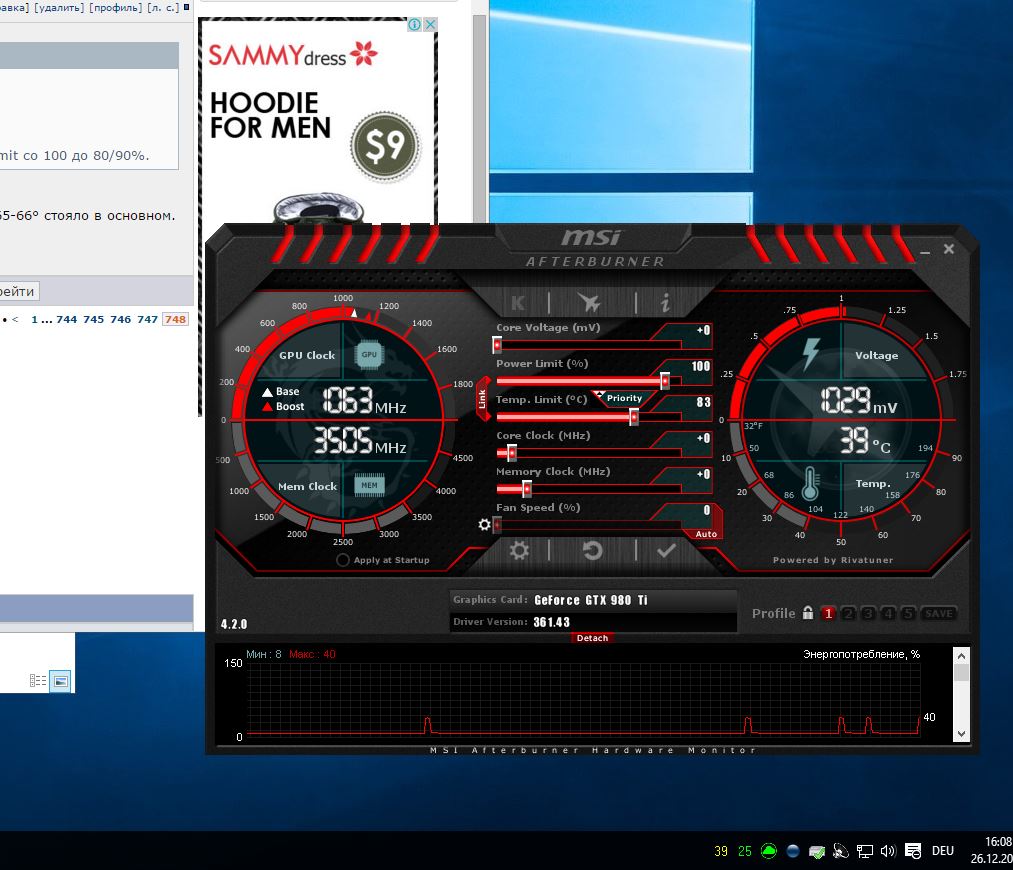The image size is (1013, 870).
Task: Click the fan speed small gear icon
Action: pyautogui.click(x=484, y=524)
